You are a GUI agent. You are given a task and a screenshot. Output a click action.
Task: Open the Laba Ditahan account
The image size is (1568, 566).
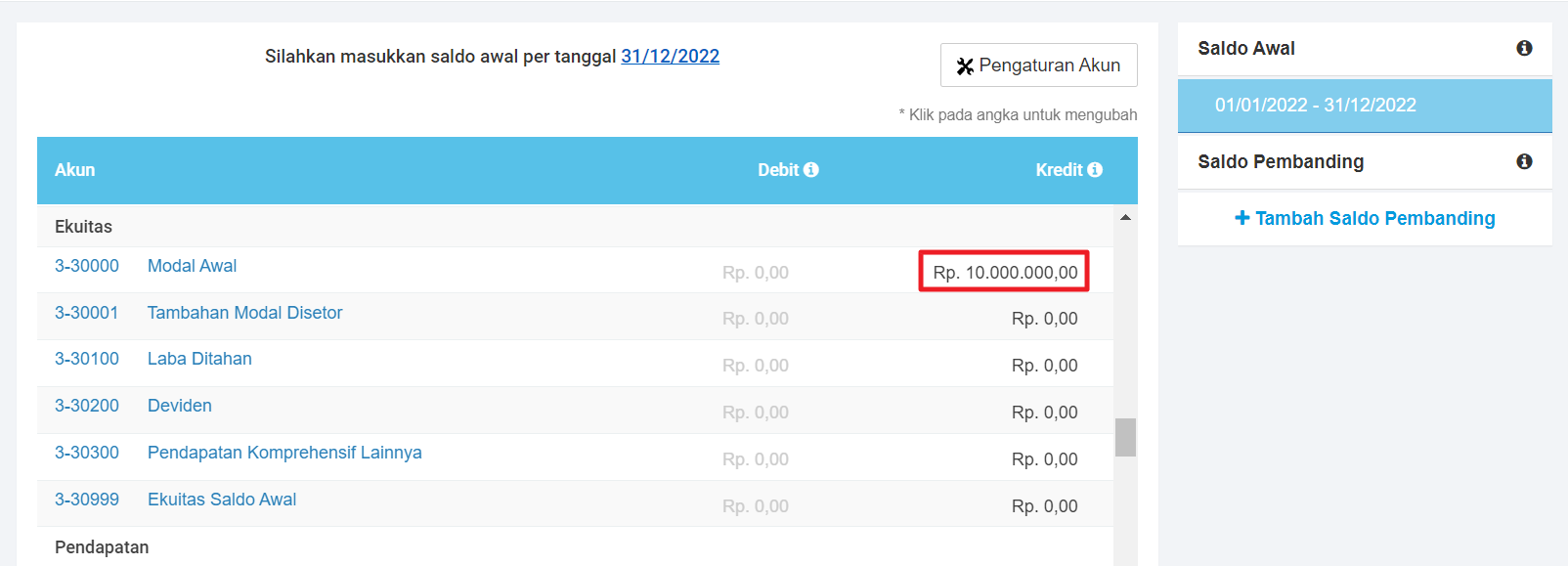click(199, 359)
